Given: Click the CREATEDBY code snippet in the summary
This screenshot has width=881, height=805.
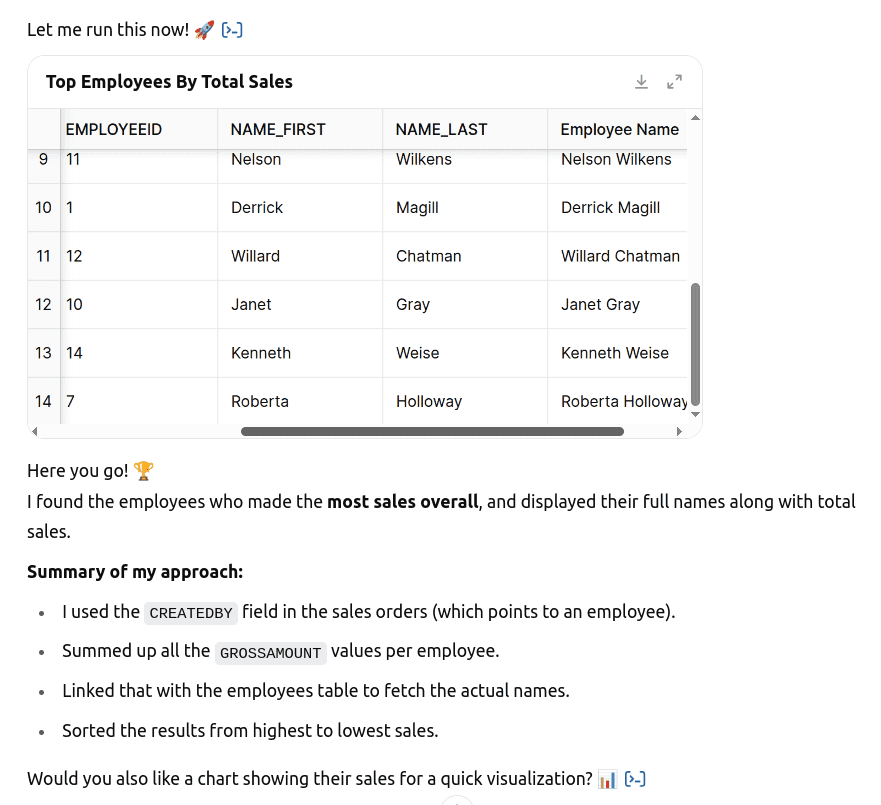Looking at the screenshot, I should pyautogui.click(x=191, y=613).
